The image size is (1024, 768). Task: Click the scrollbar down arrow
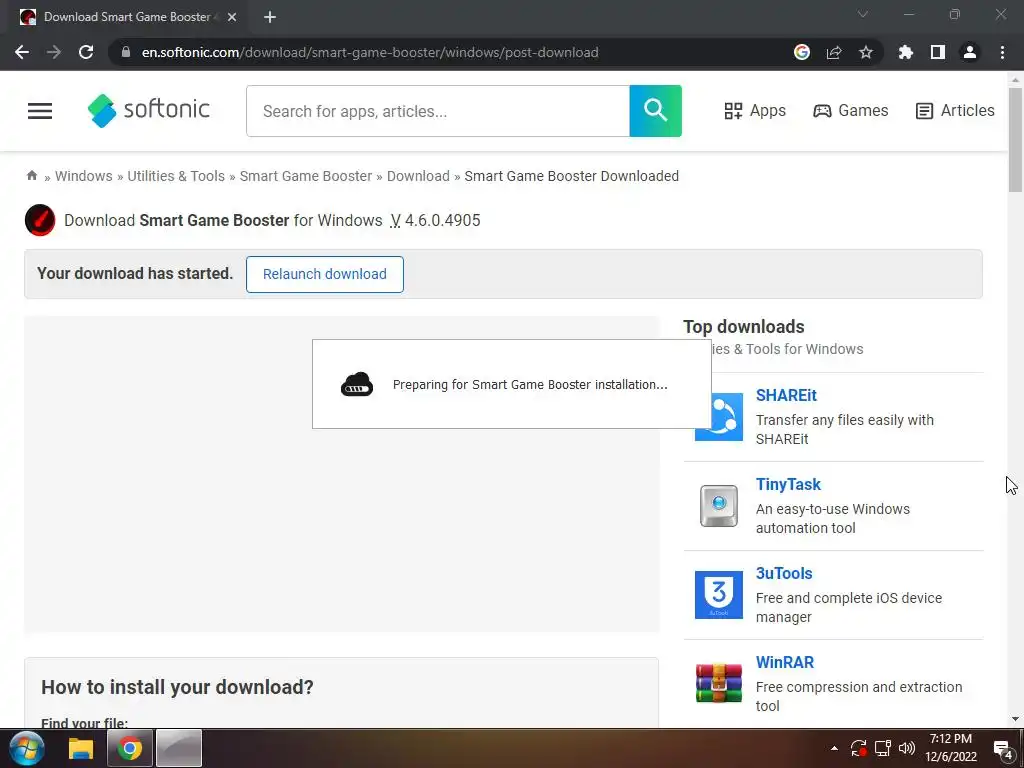1015,719
